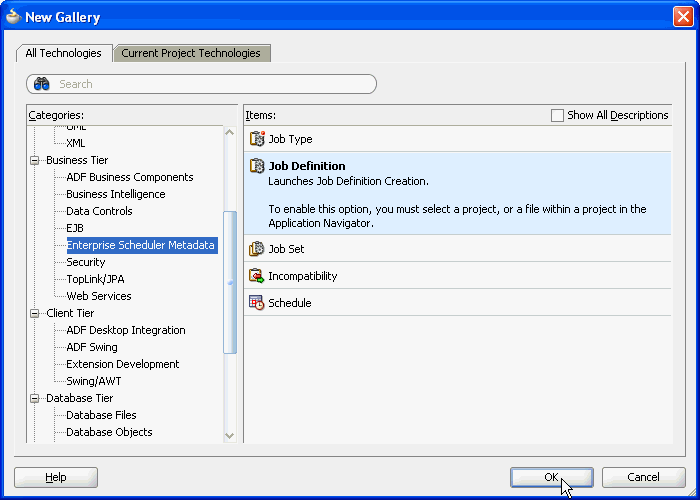Close the New Gallery dialog
This screenshot has width=700, height=500.
pos(683,17)
